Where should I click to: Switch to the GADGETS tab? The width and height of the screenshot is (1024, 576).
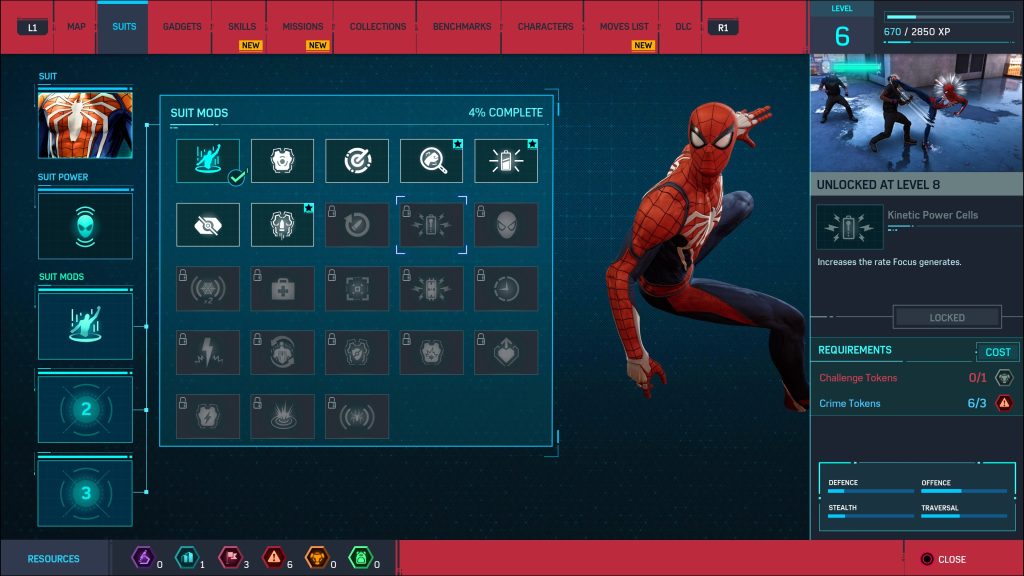(180, 27)
